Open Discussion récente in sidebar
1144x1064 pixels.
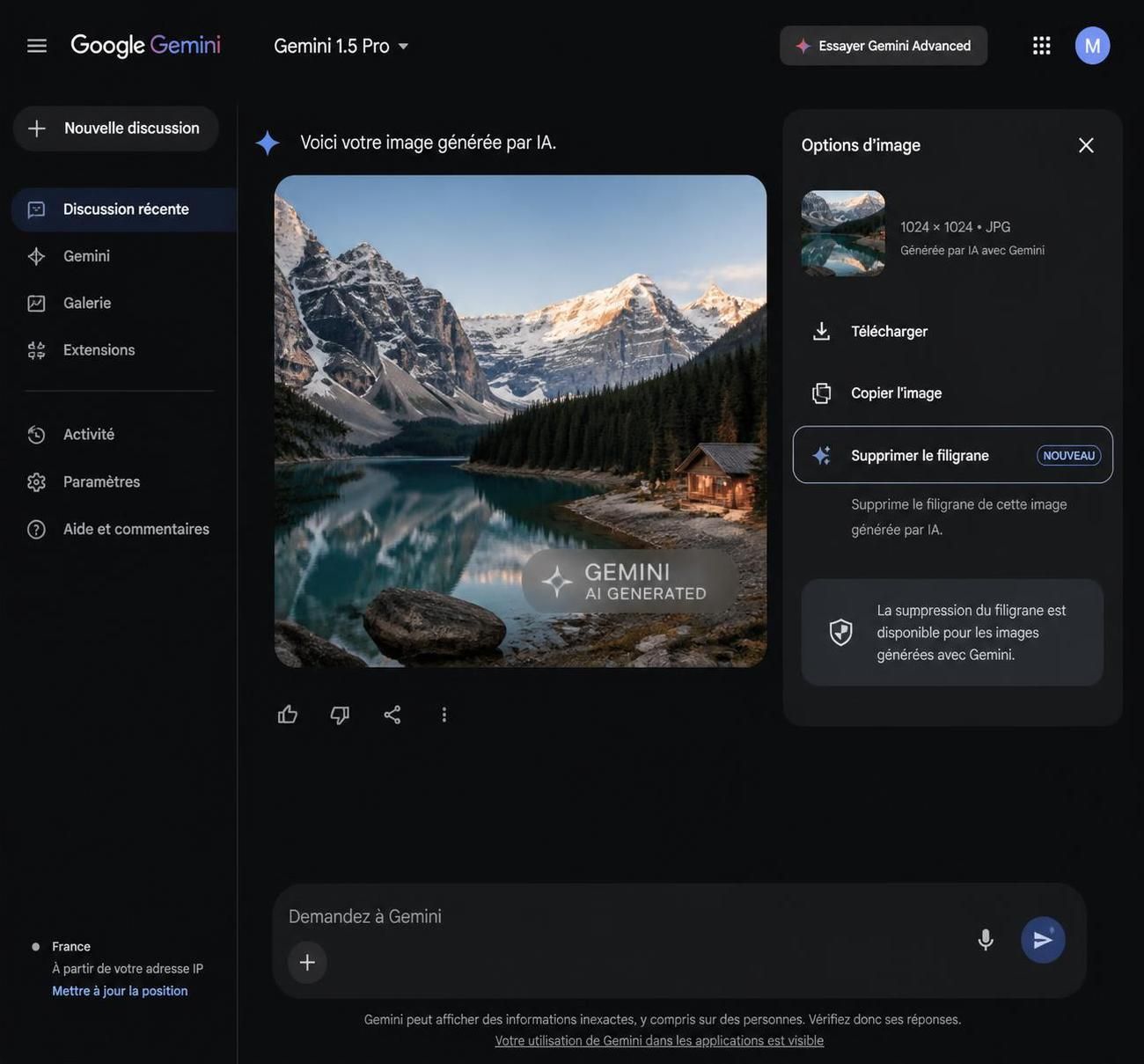pos(124,209)
